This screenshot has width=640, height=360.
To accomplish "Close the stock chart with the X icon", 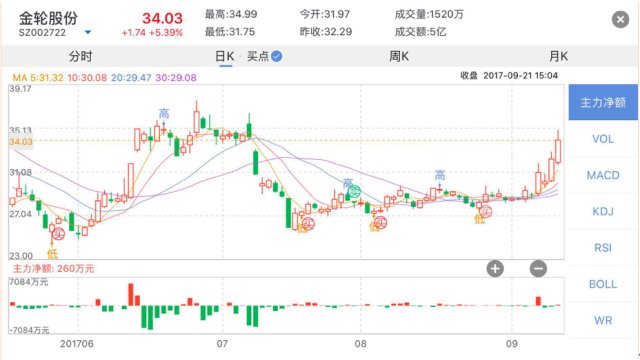I will pos(620,20).
